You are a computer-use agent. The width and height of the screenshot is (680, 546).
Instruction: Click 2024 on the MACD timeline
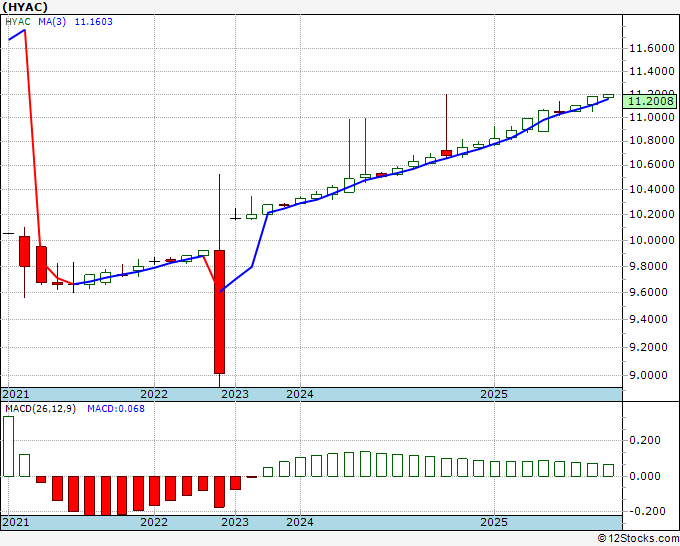click(x=300, y=522)
